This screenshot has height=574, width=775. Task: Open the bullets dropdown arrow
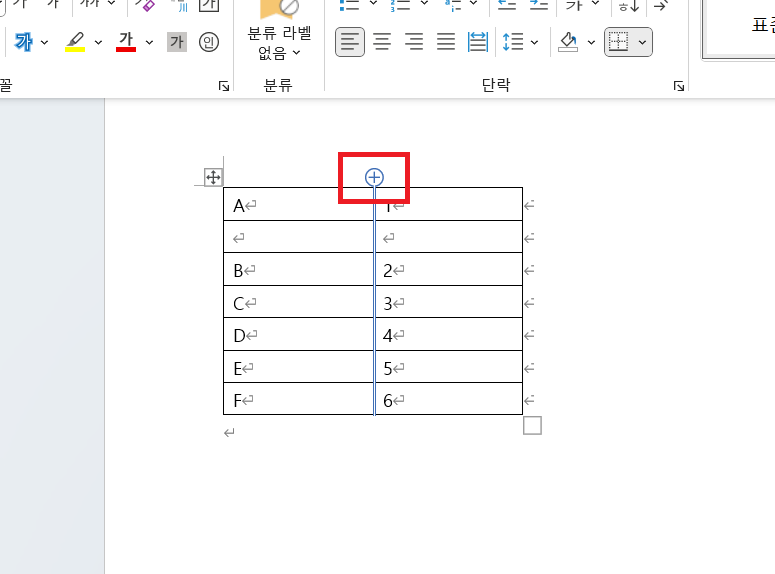(374, 4)
